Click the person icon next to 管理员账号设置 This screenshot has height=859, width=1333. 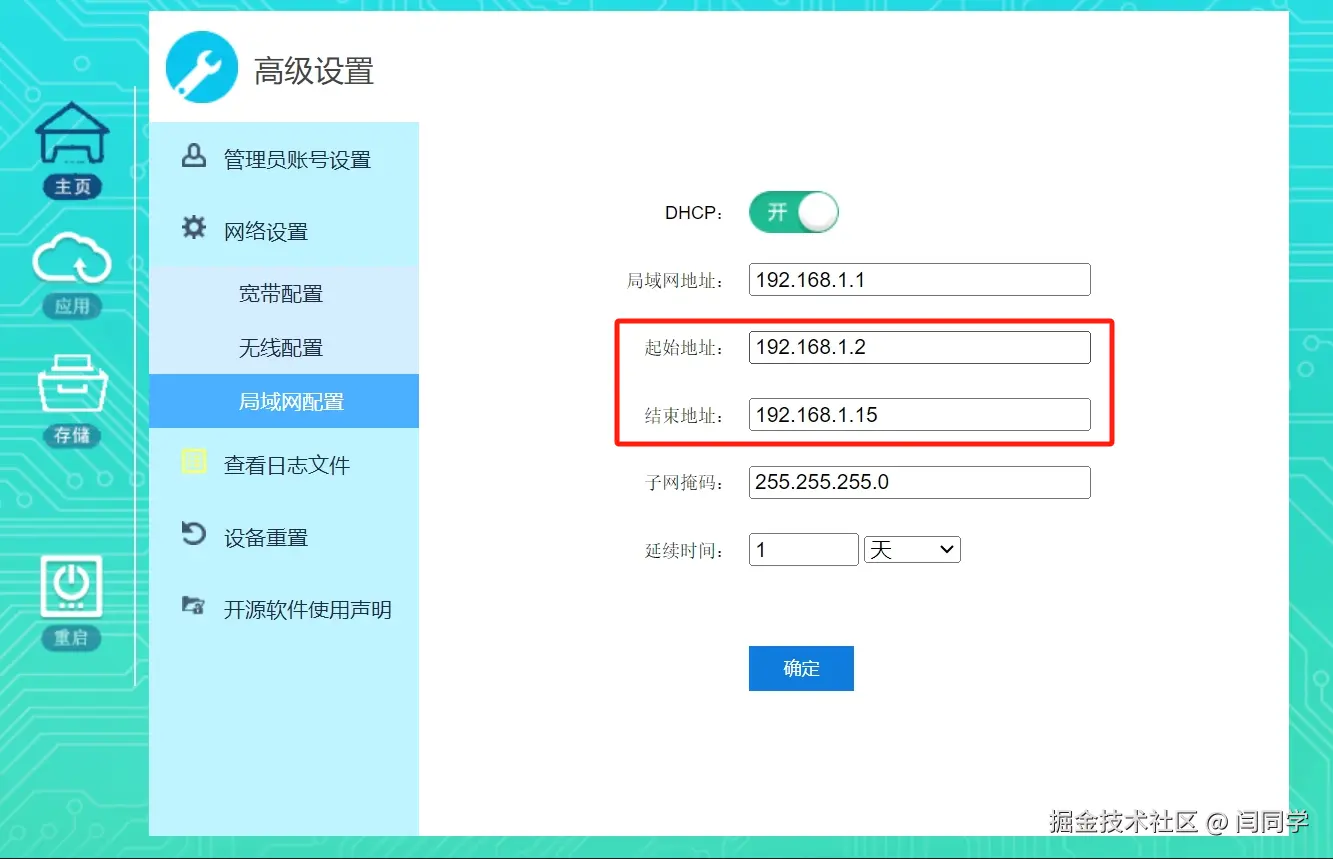(193, 157)
